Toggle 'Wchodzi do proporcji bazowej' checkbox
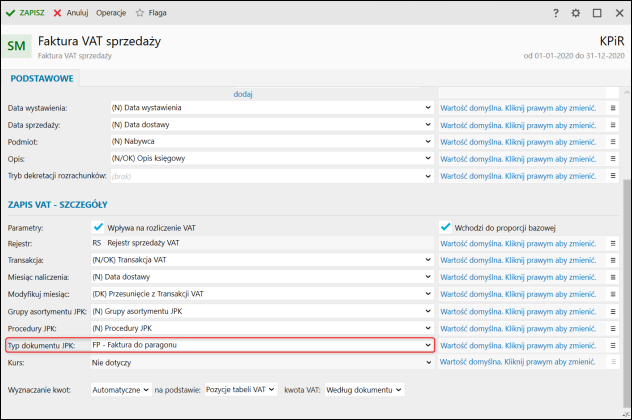632x420 pixels. coord(446,226)
